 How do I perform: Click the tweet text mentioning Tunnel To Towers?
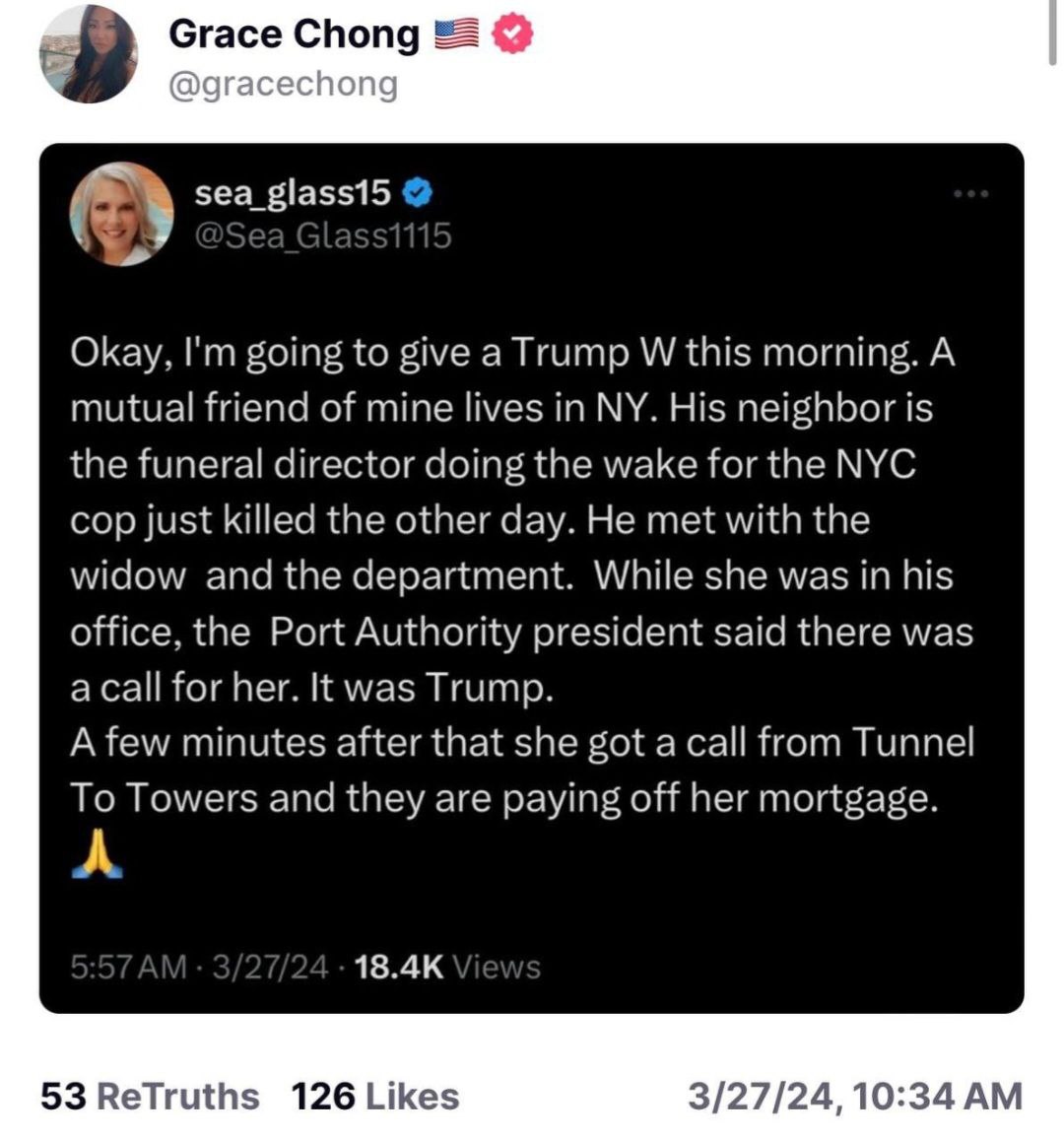pyautogui.click(x=522, y=770)
